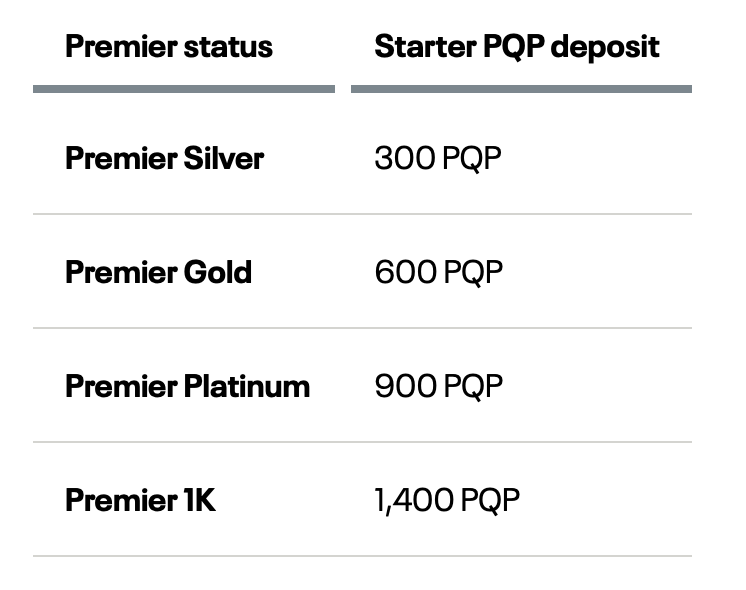This screenshot has height=590, width=746.
Task: Select the Premier Silver row label
Action: click(164, 158)
